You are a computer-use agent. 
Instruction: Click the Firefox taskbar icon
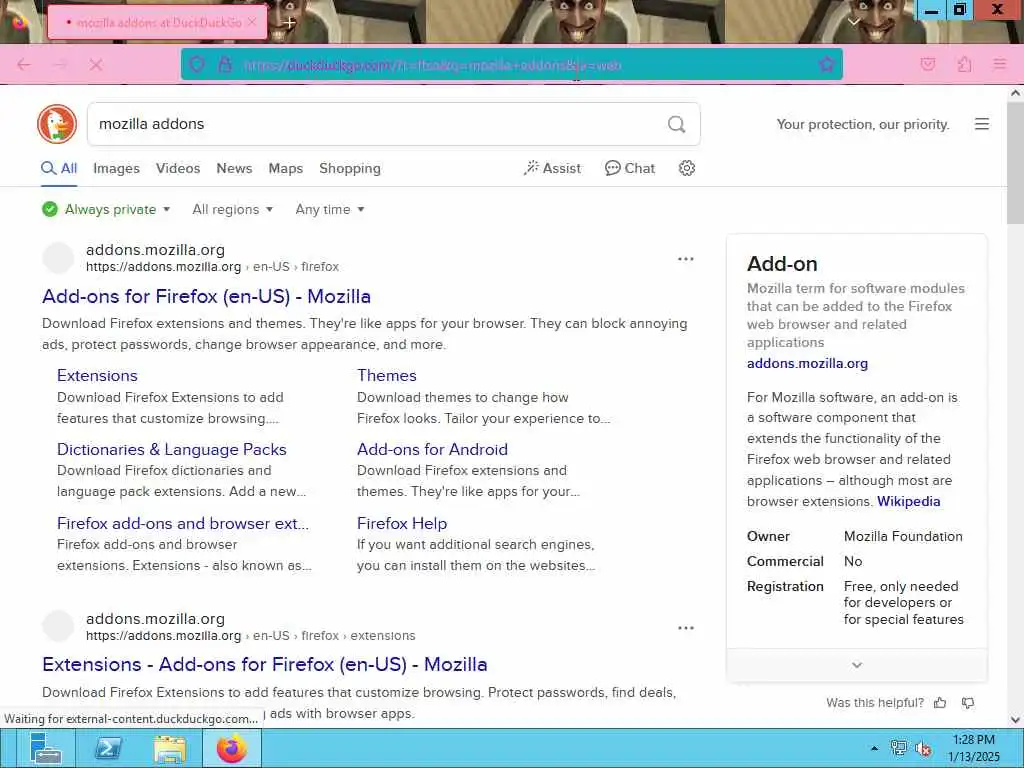(232, 748)
